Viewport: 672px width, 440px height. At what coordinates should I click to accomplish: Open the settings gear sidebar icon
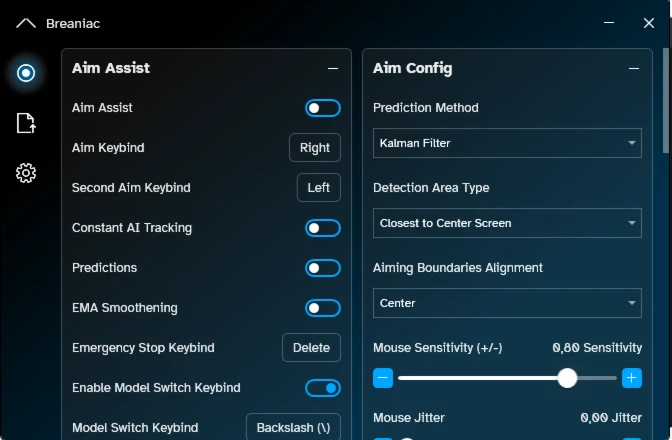[x=26, y=173]
